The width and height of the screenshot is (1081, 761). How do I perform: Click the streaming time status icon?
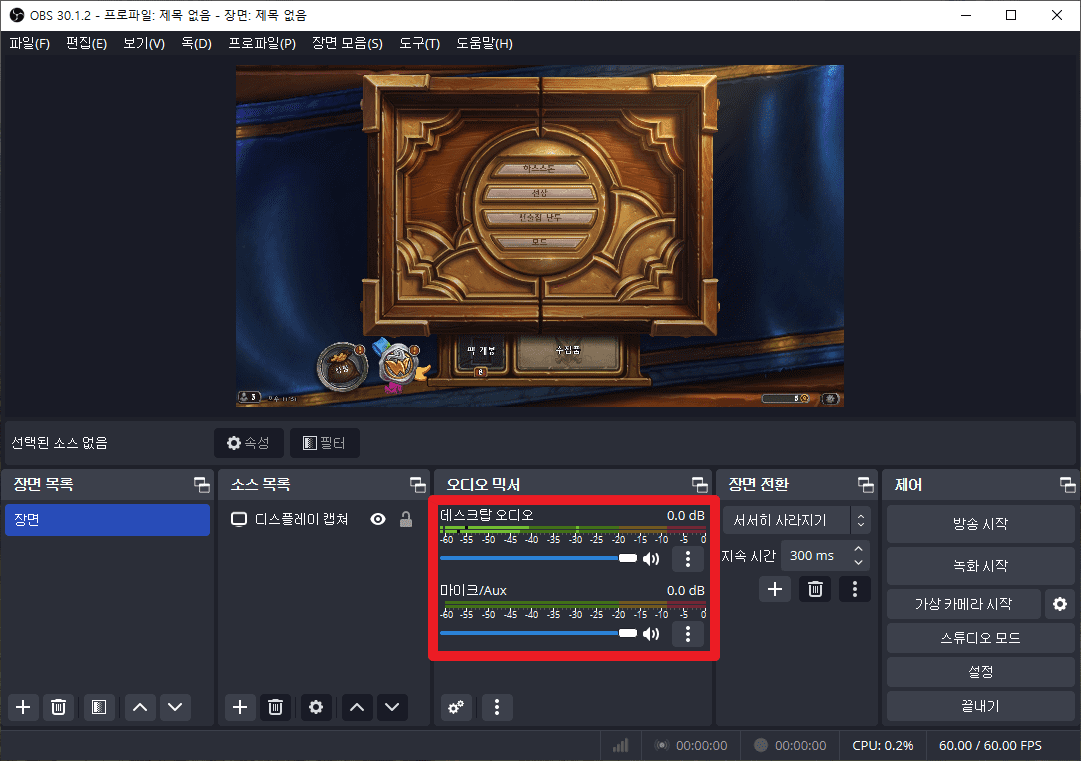coord(662,745)
